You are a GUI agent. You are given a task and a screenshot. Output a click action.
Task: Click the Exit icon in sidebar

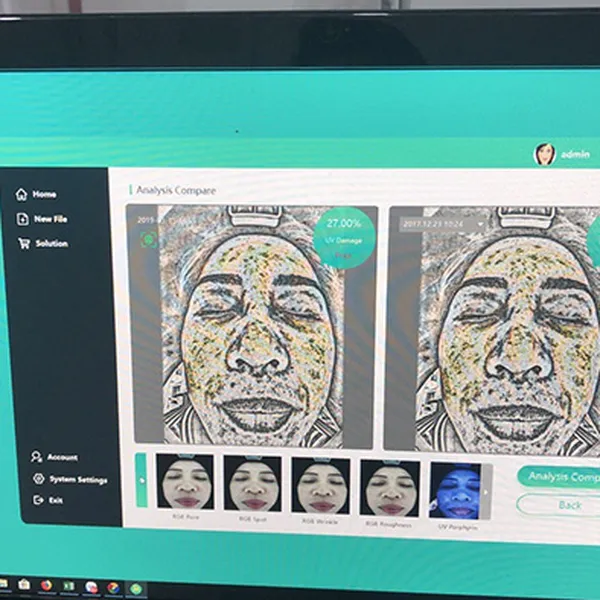pyautogui.click(x=38, y=500)
